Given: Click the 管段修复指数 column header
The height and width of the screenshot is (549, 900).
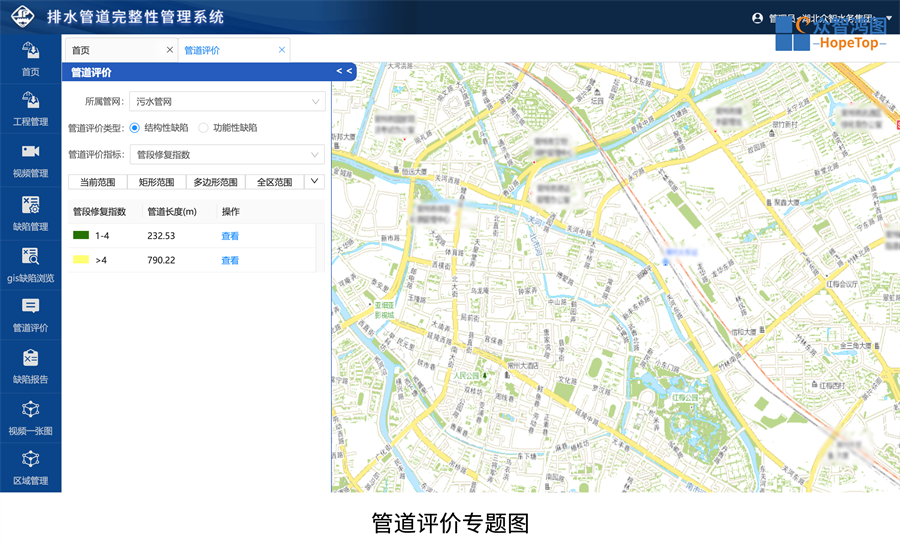Looking at the screenshot, I should tap(99, 211).
